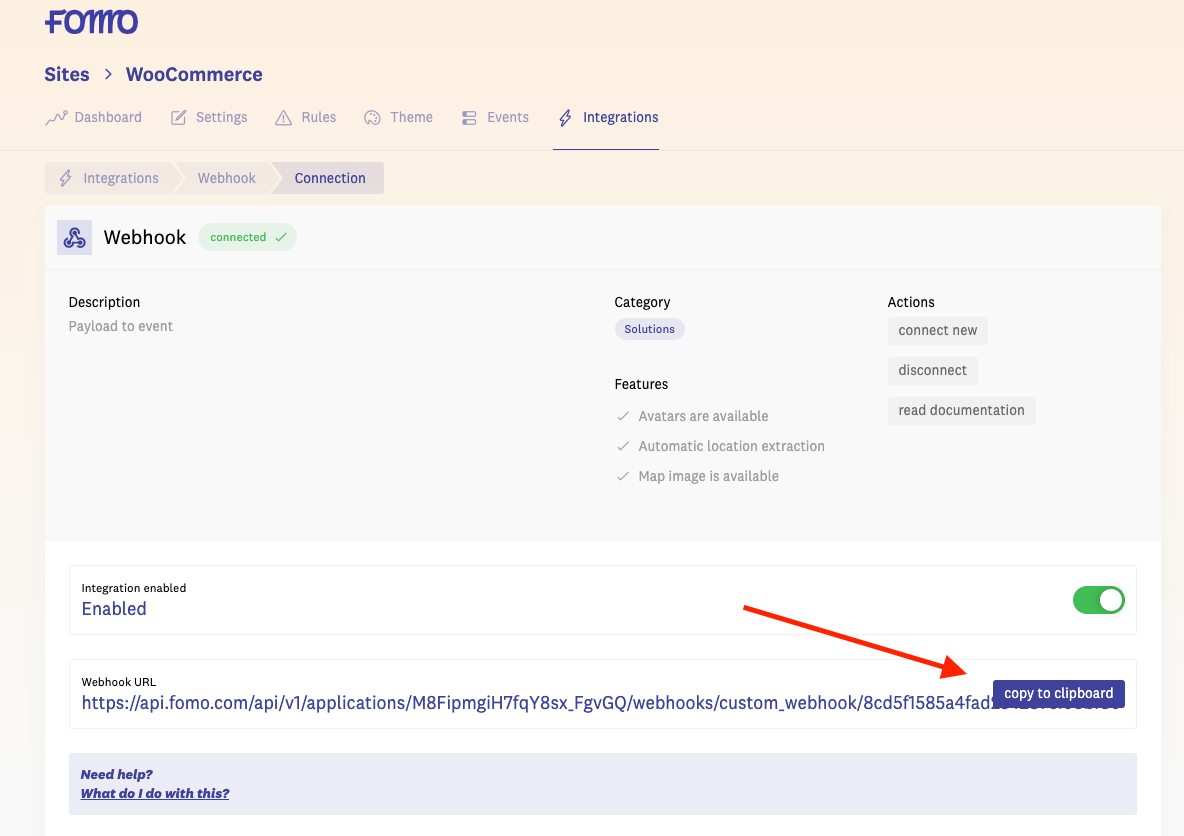This screenshot has width=1184, height=836.
Task: Click the Payload to event description text
Action: tap(121, 326)
